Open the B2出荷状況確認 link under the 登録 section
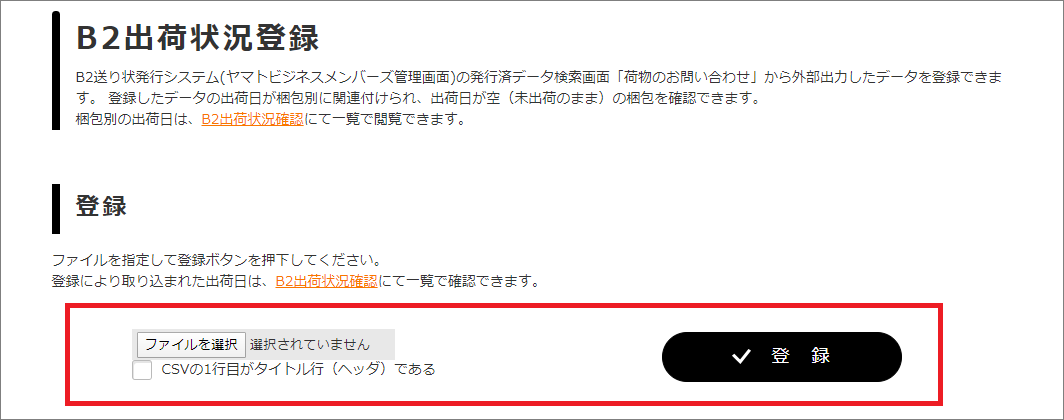The height and width of the screenshot is (420, 1064). tap(326, 280)
